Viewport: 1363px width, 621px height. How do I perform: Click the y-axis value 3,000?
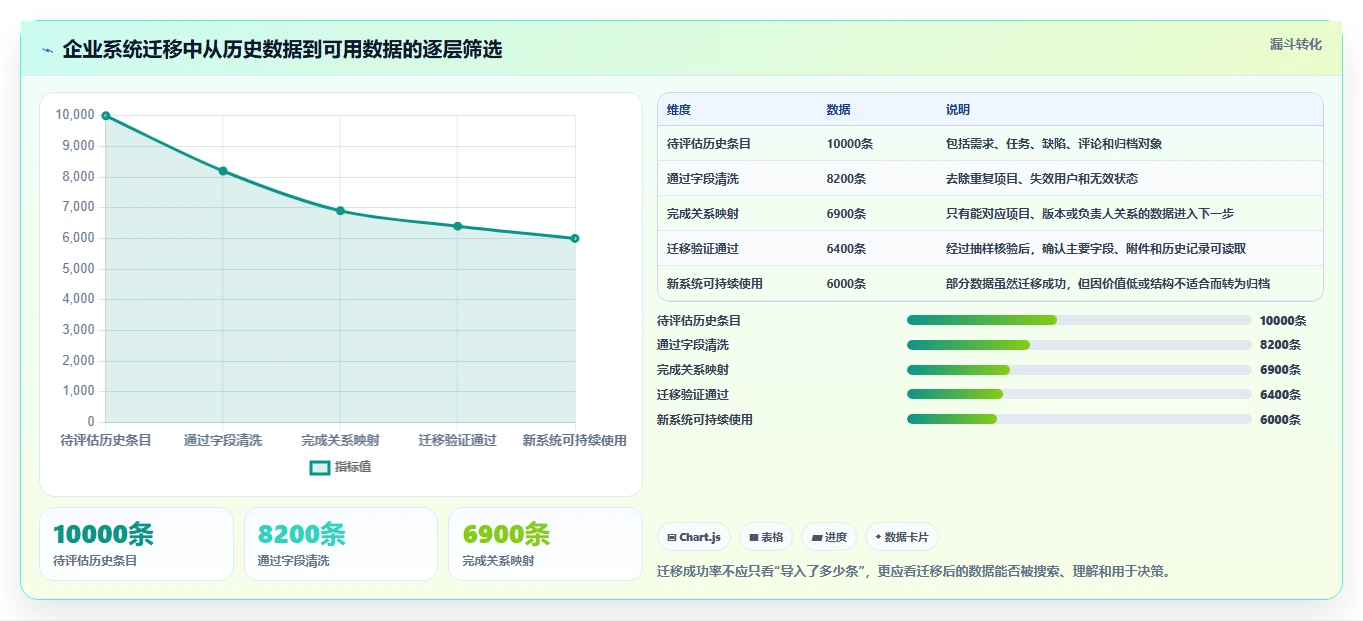click(x=78, y=330)
